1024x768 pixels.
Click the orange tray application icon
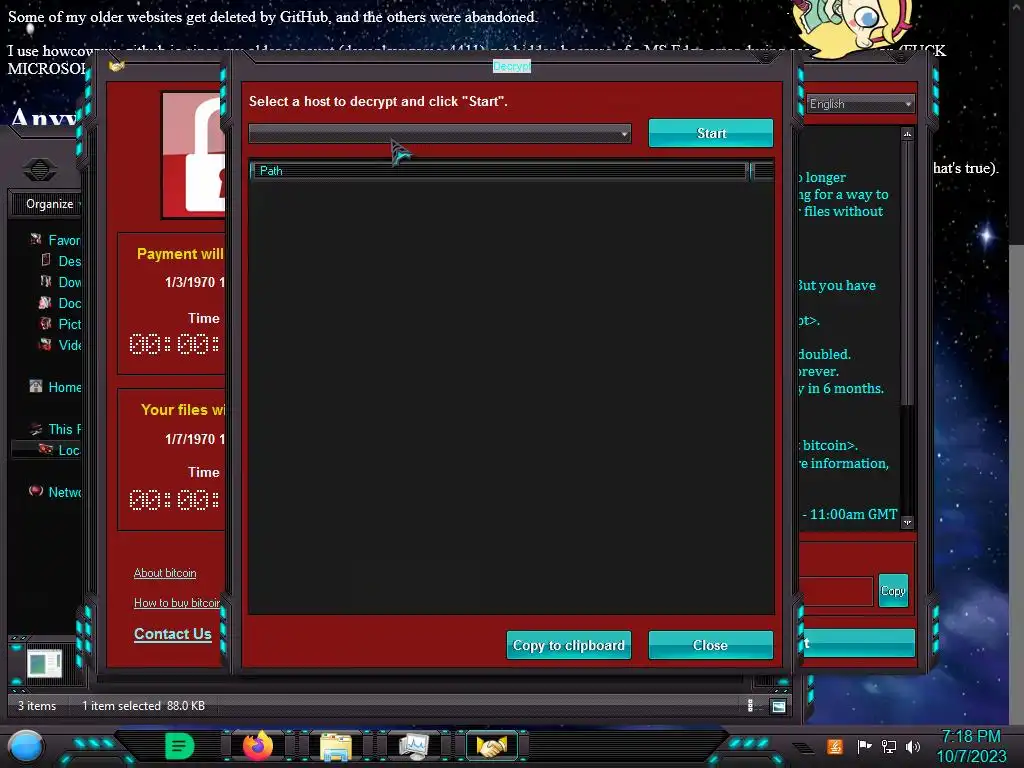point(835,746)
